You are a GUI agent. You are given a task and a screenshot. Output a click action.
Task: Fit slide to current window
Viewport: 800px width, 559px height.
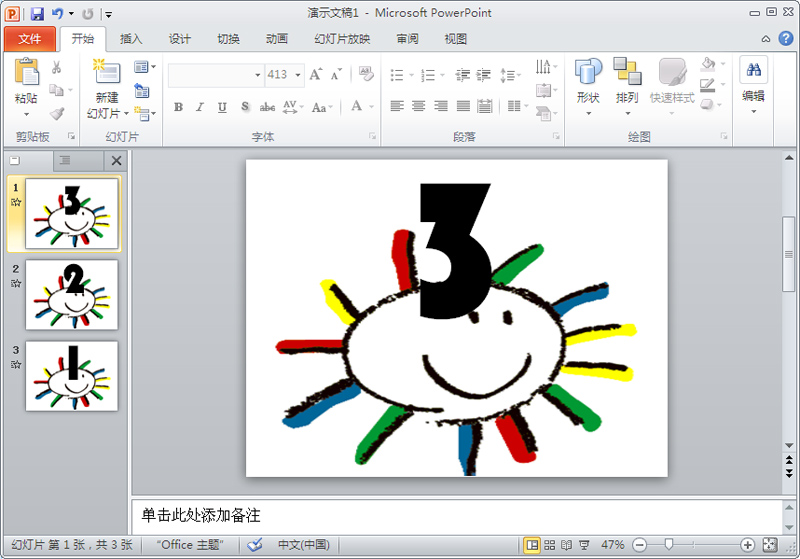pyautogui.click(x=770, y=545)
